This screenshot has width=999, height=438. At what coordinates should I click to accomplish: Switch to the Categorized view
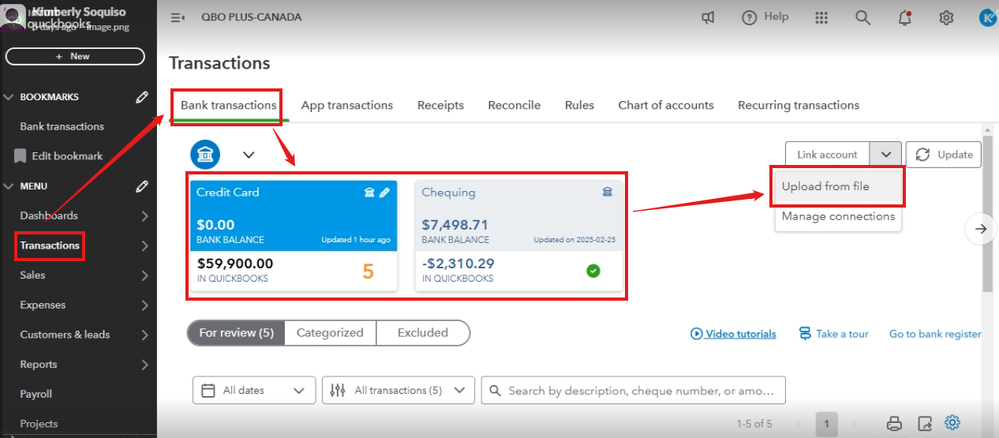tap(330, 333)
